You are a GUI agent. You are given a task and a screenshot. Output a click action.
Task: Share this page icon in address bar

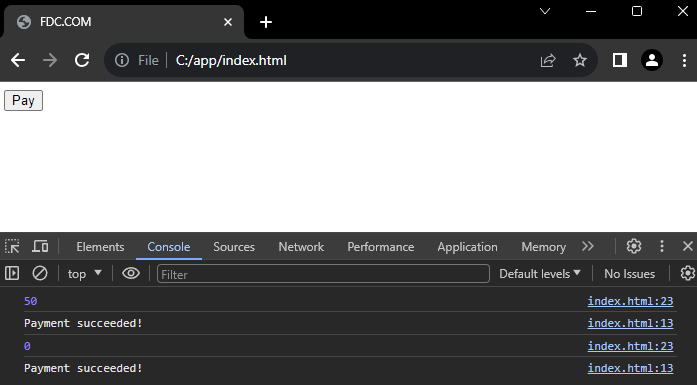548,60
